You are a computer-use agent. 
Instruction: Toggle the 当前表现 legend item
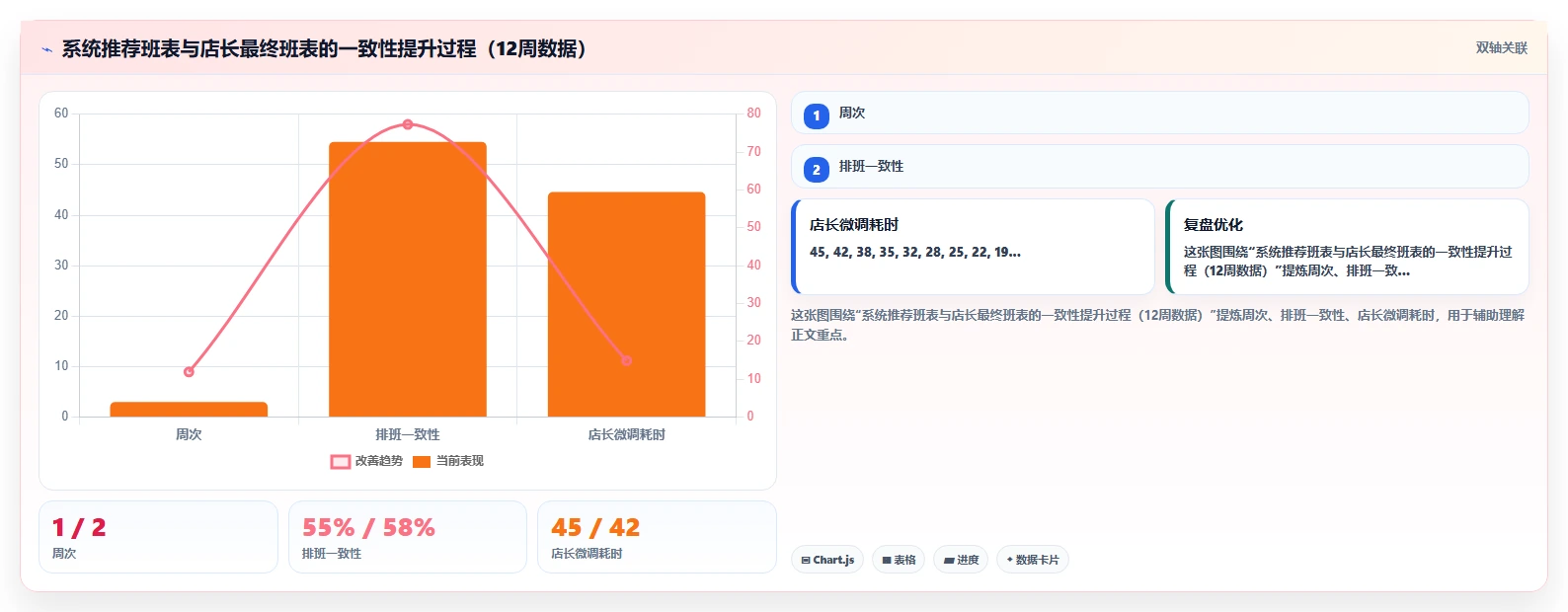(x=448, y=461)
